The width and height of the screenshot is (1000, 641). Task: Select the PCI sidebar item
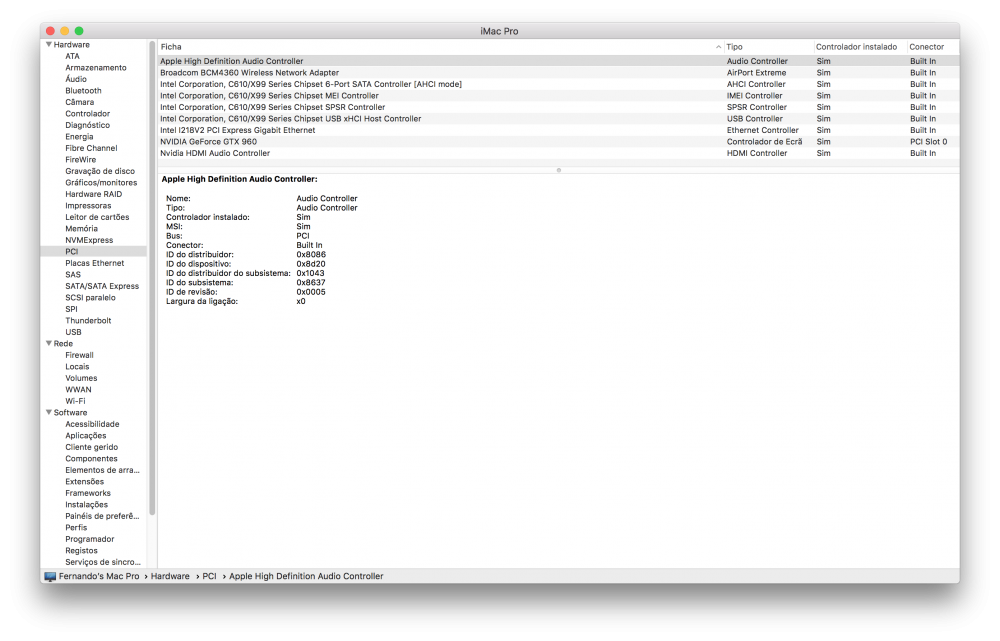(94, 251)
